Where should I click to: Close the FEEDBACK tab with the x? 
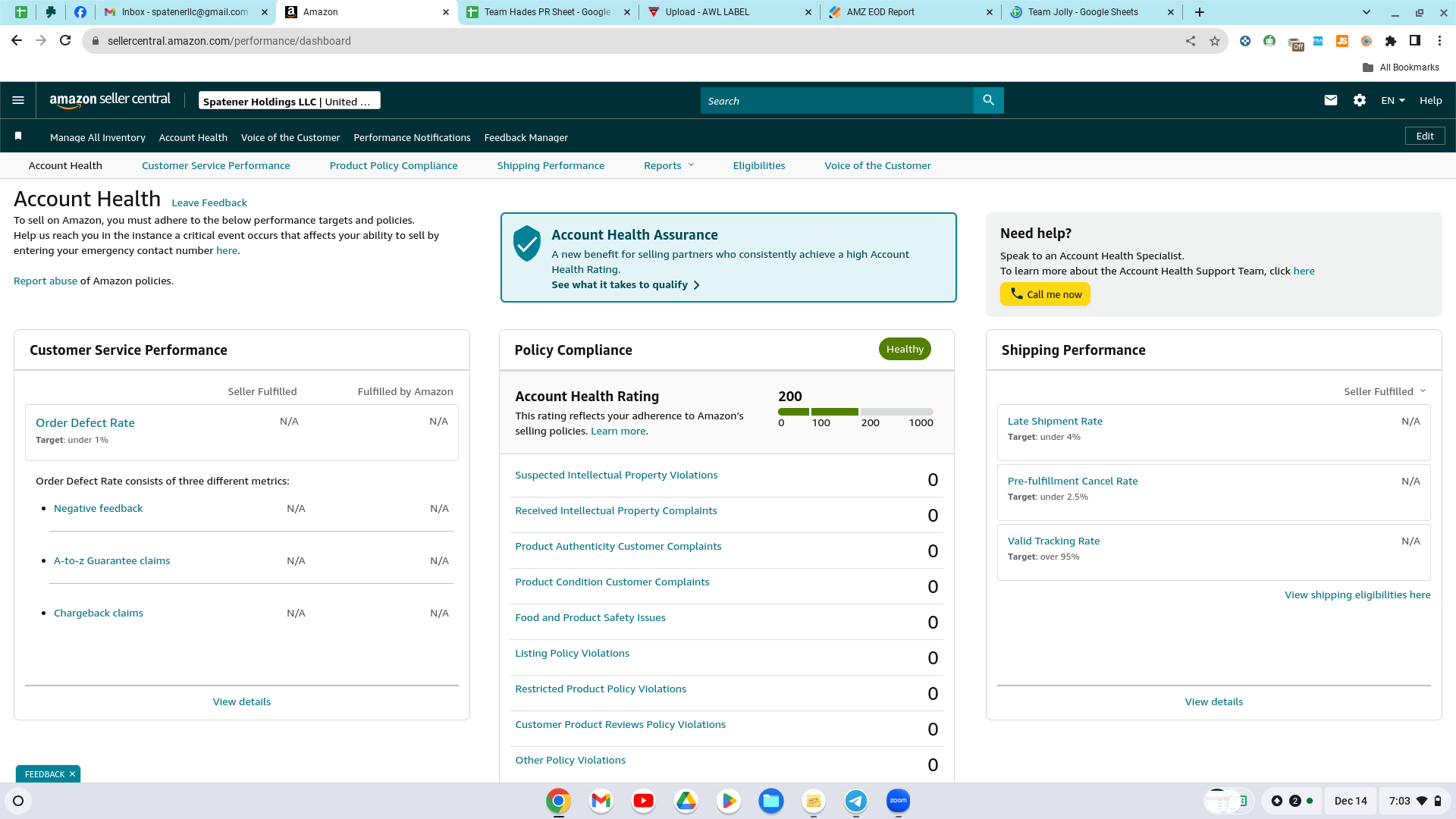tap(72, 774)
